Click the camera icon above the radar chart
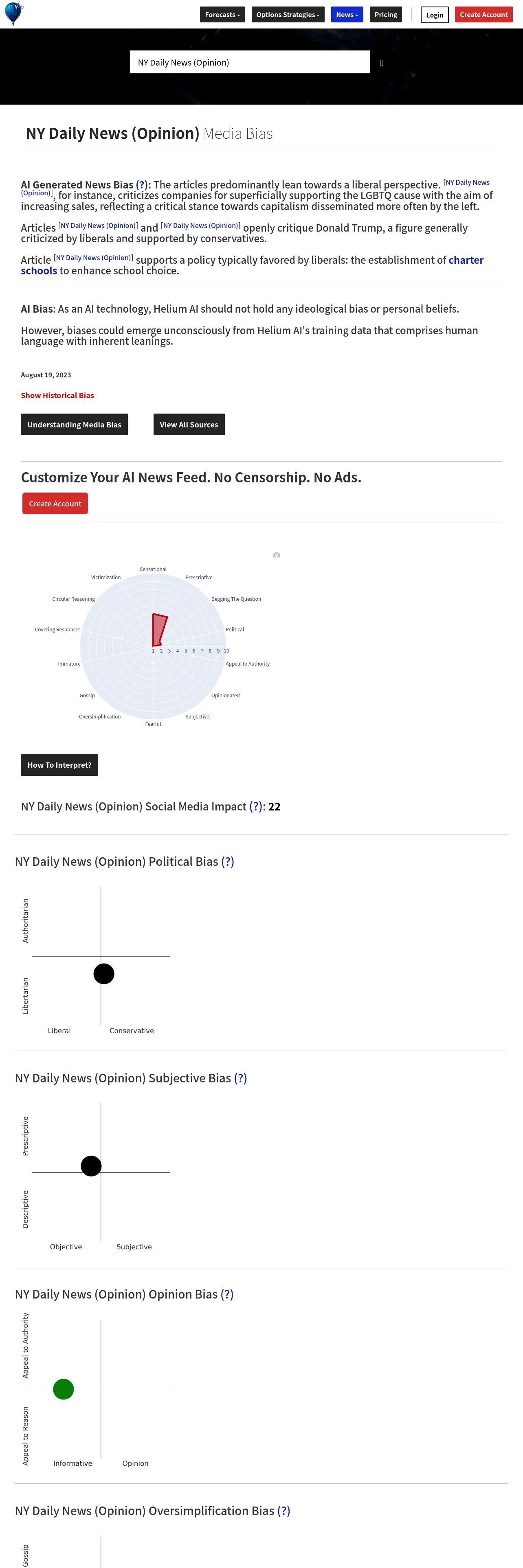Screen dimensions: 523x1568 277,555
